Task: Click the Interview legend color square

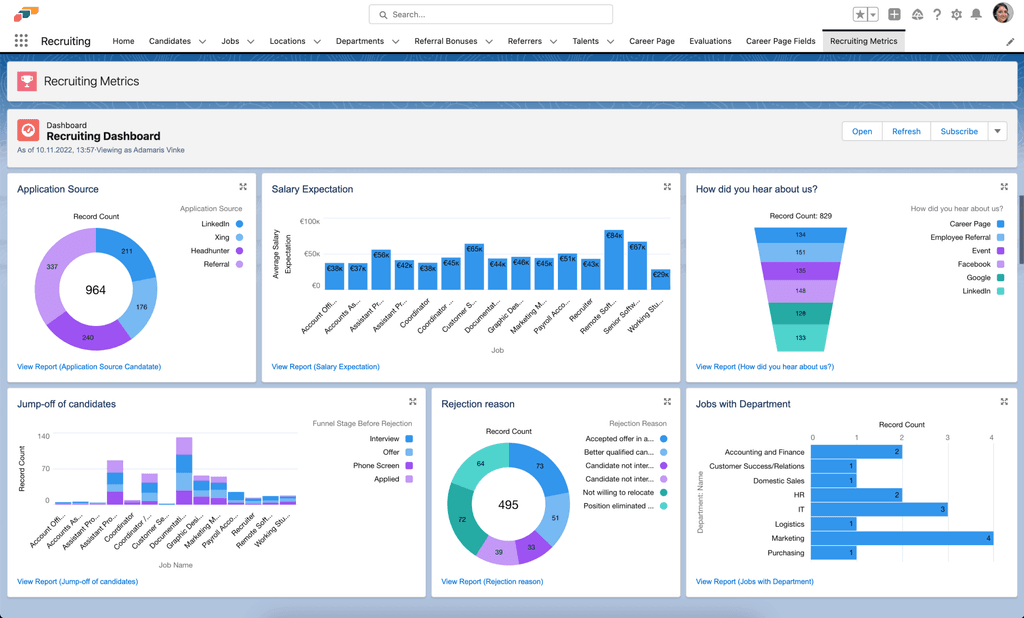Action: 409,439
